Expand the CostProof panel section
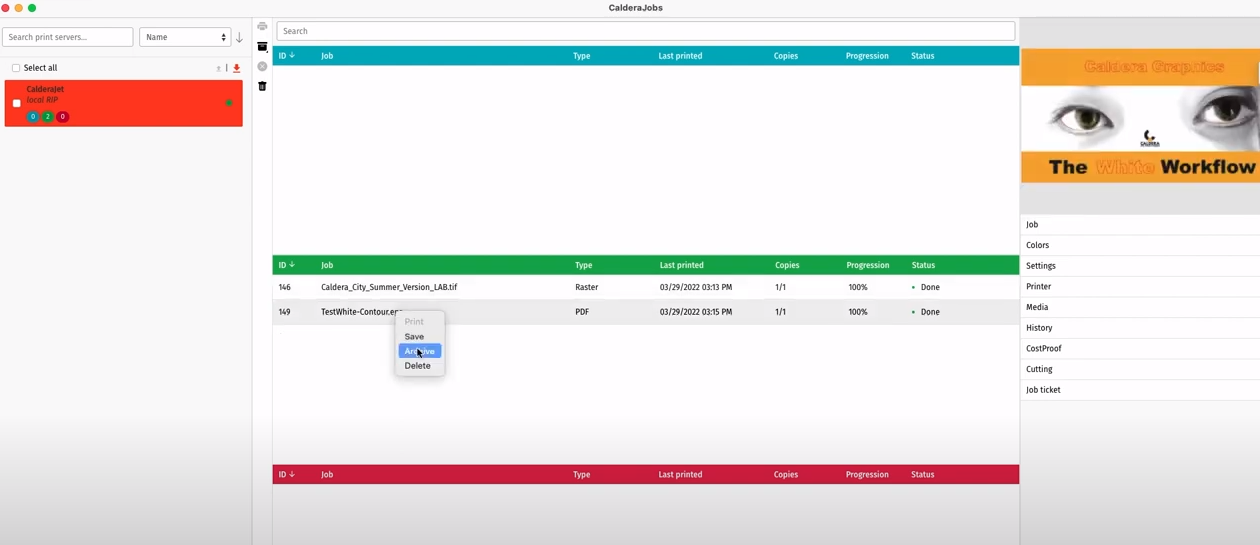1260x545 pixels. tap(1043, 348)
